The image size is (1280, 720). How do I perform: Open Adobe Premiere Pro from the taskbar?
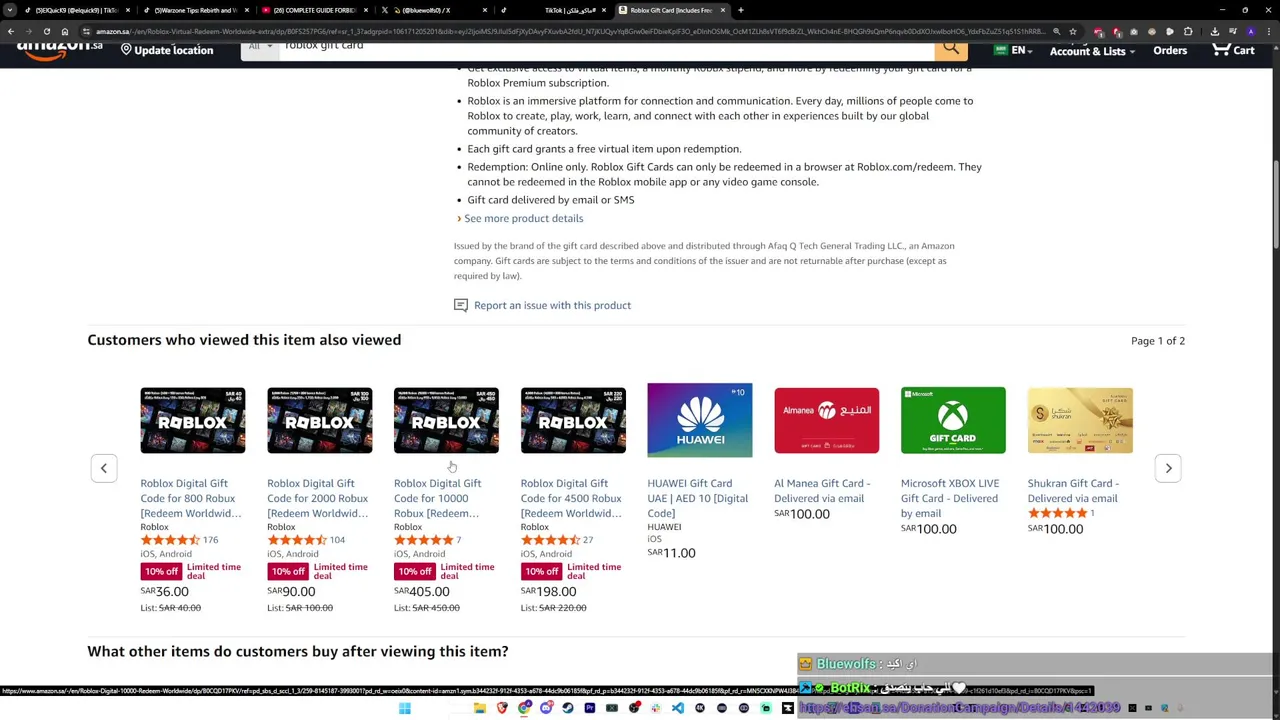coord(590,708)
